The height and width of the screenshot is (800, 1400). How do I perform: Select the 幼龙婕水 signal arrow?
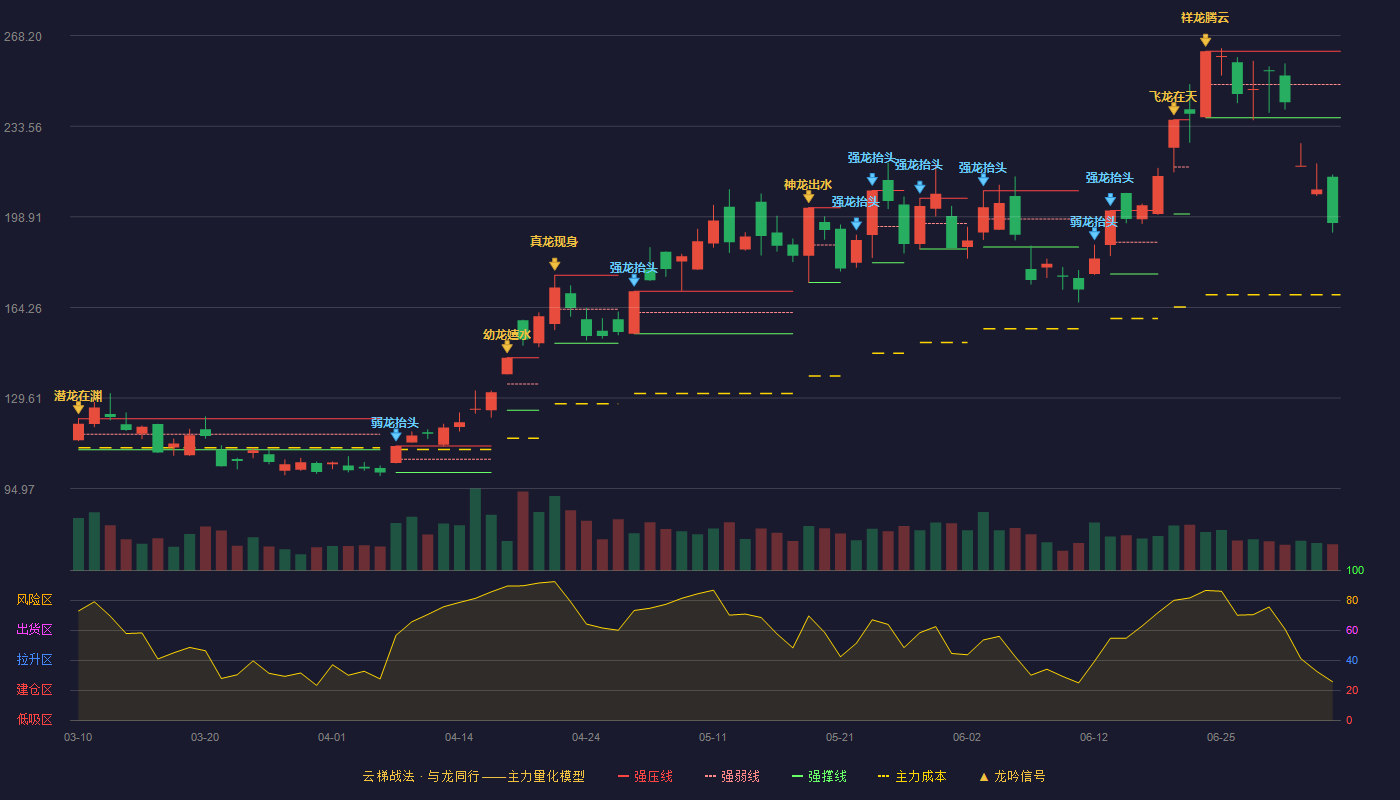point(507,346)
